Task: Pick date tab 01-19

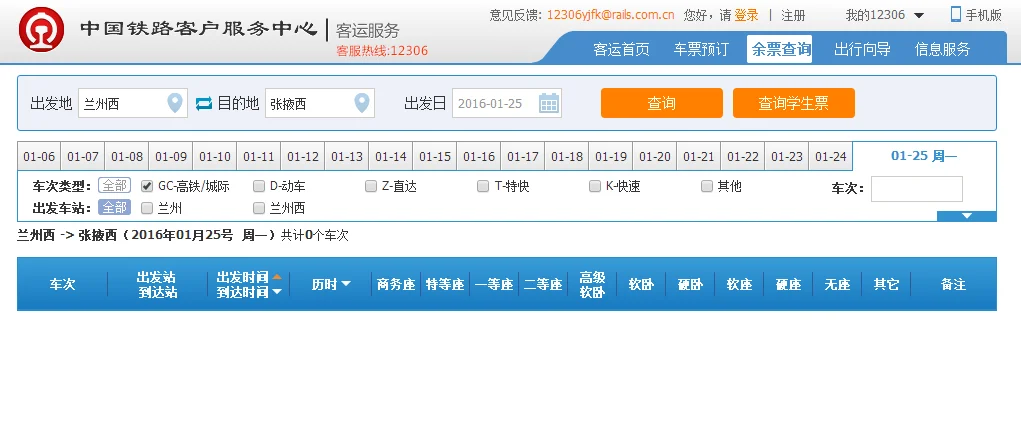Action: point(611,156)
